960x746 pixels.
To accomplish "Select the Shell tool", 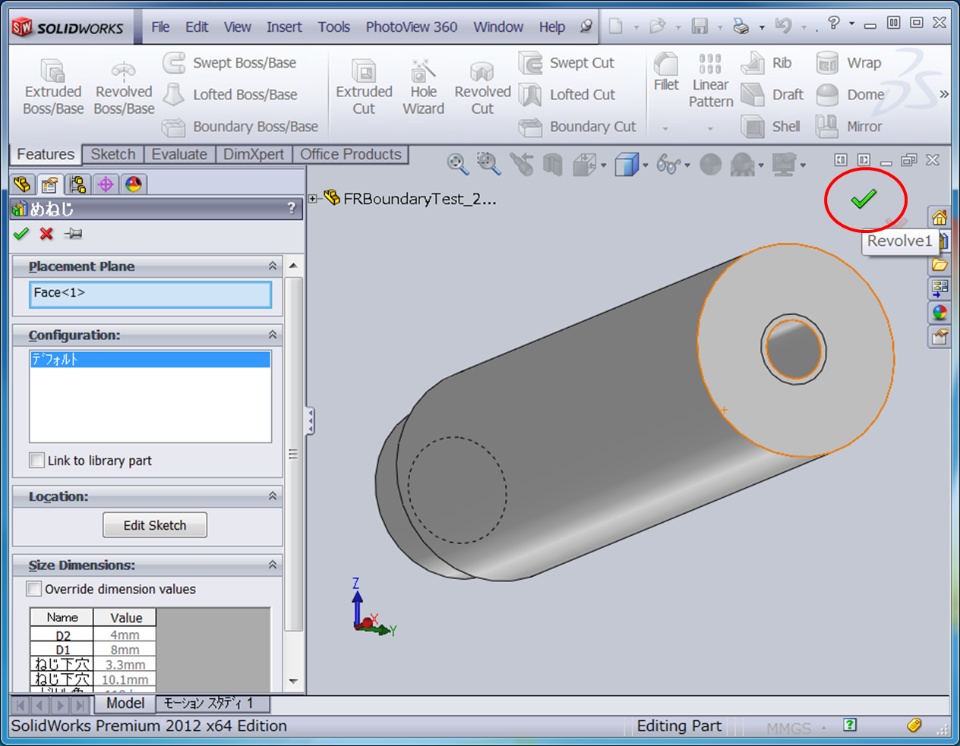I will coord(770,126).
